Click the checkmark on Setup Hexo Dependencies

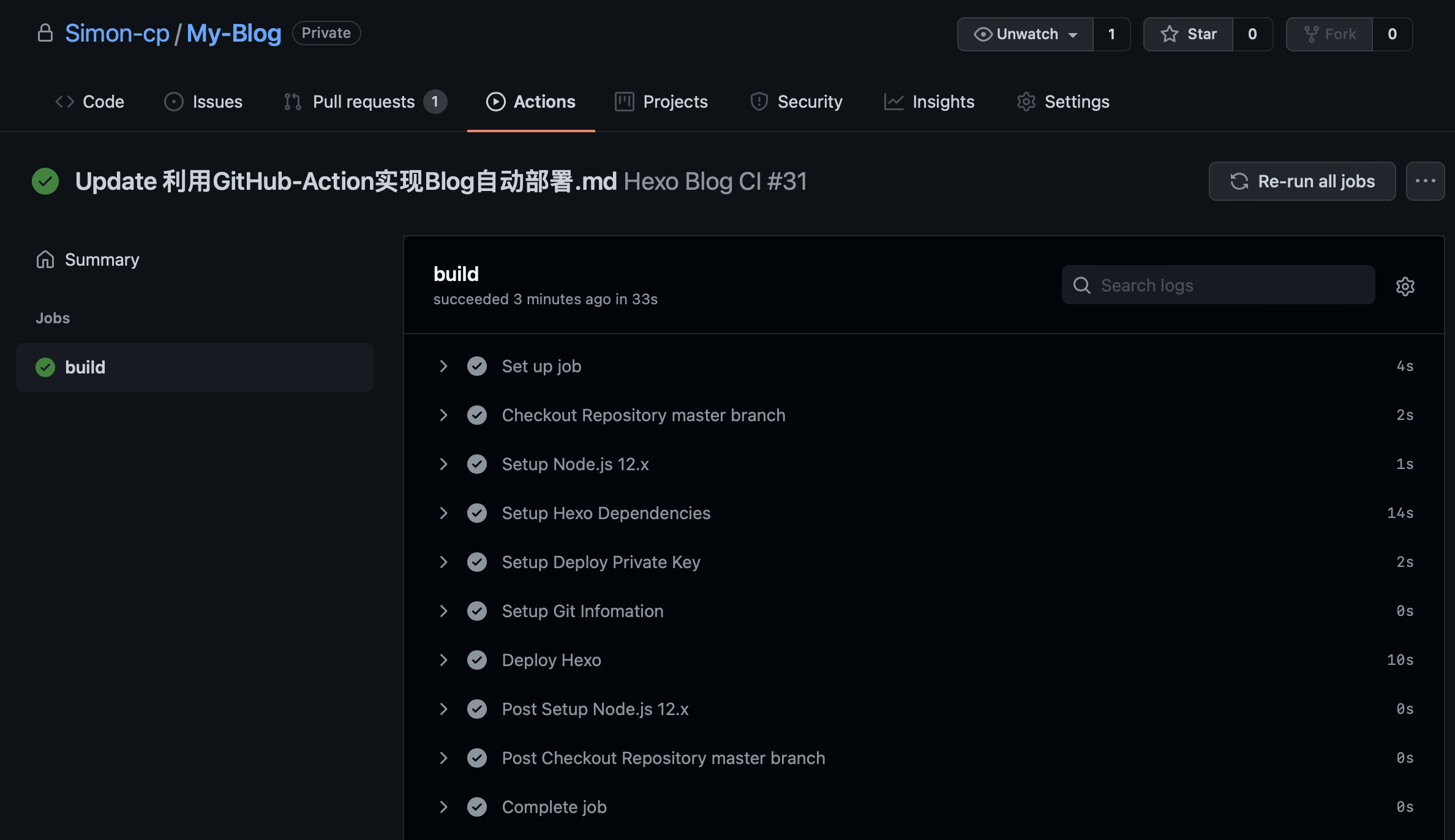click(x=476, y=513)
